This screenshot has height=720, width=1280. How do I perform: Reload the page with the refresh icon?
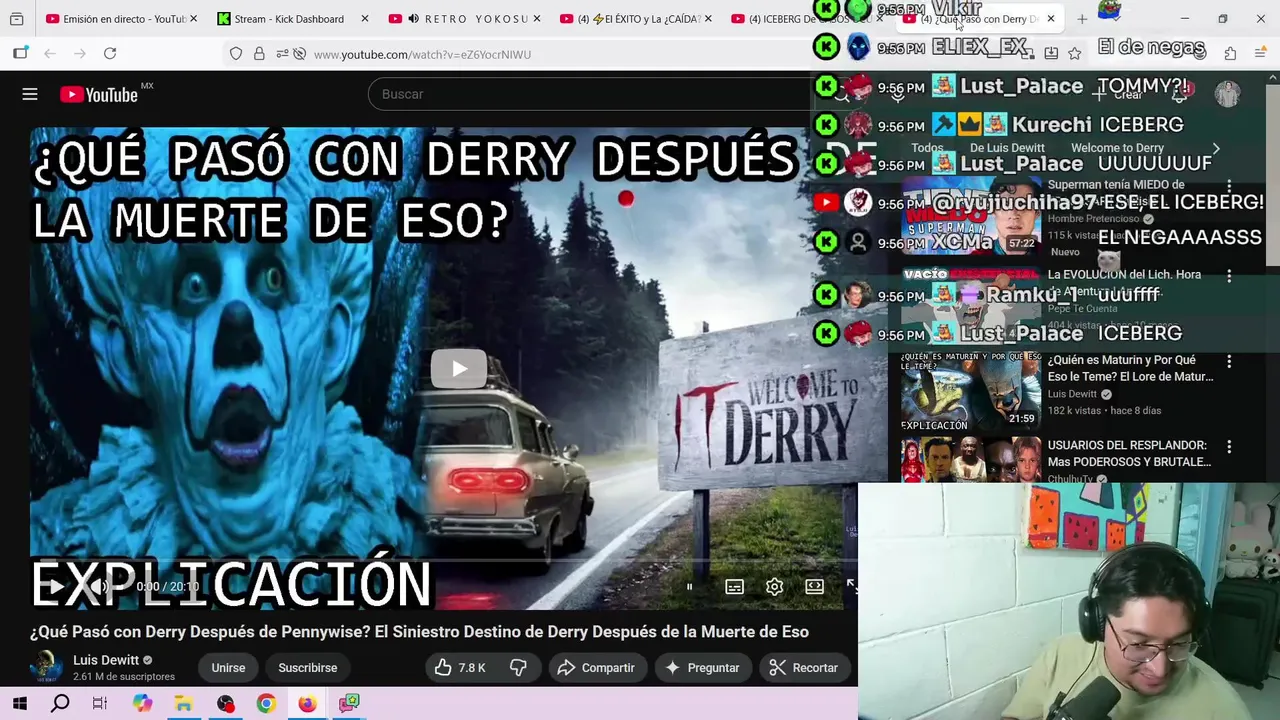(x=110, y=53)
